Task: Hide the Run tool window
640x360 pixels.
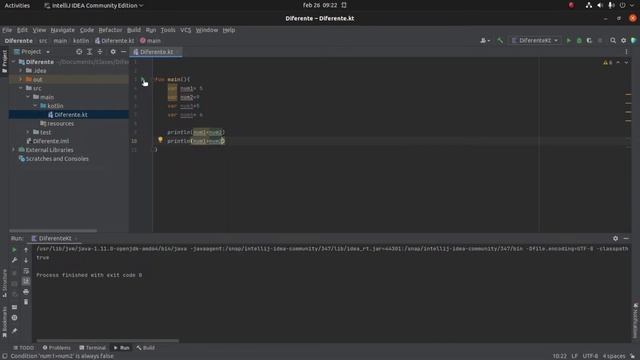Action: (x=626, y=238)
